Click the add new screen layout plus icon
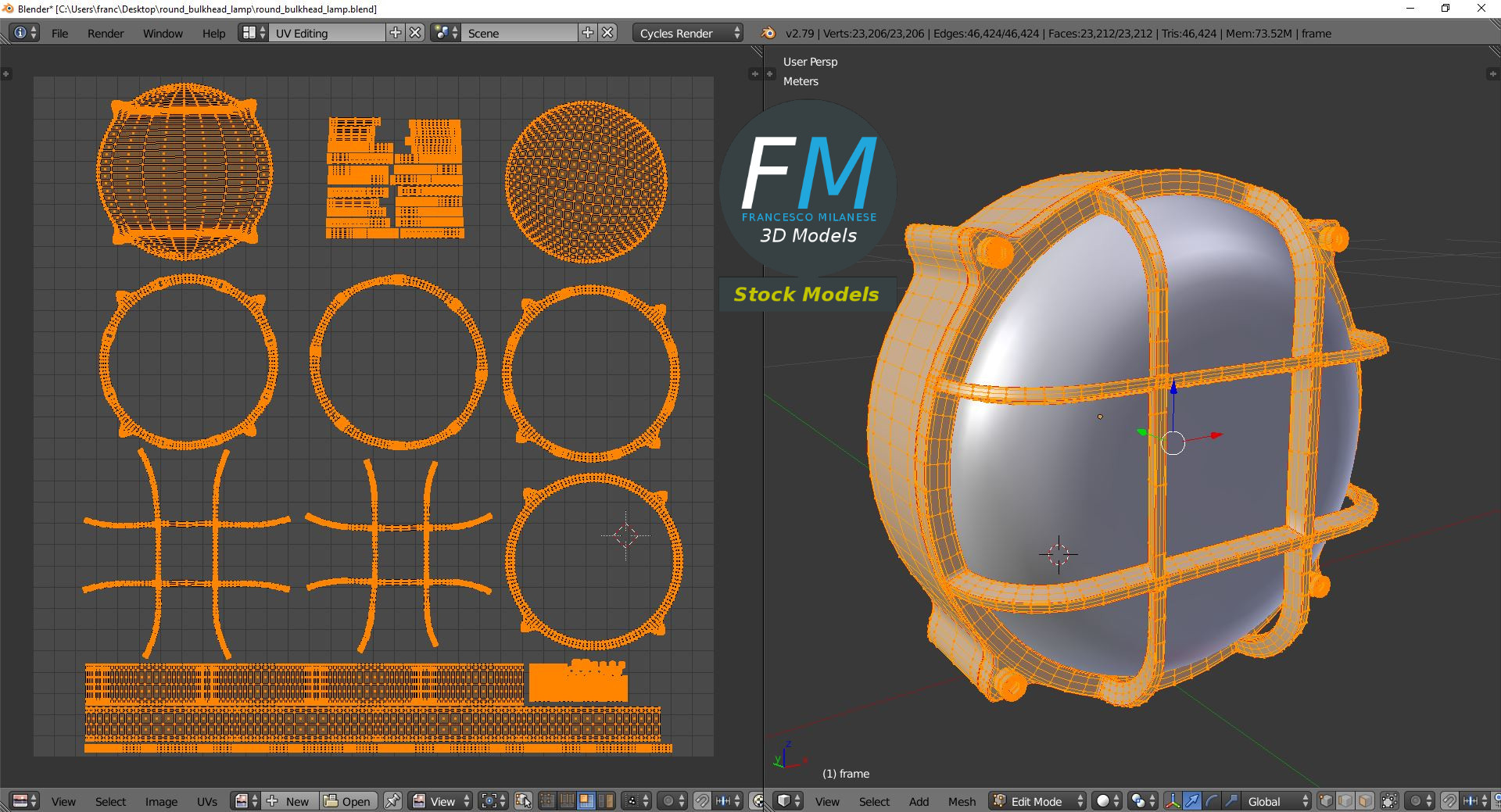 [396, 33]
